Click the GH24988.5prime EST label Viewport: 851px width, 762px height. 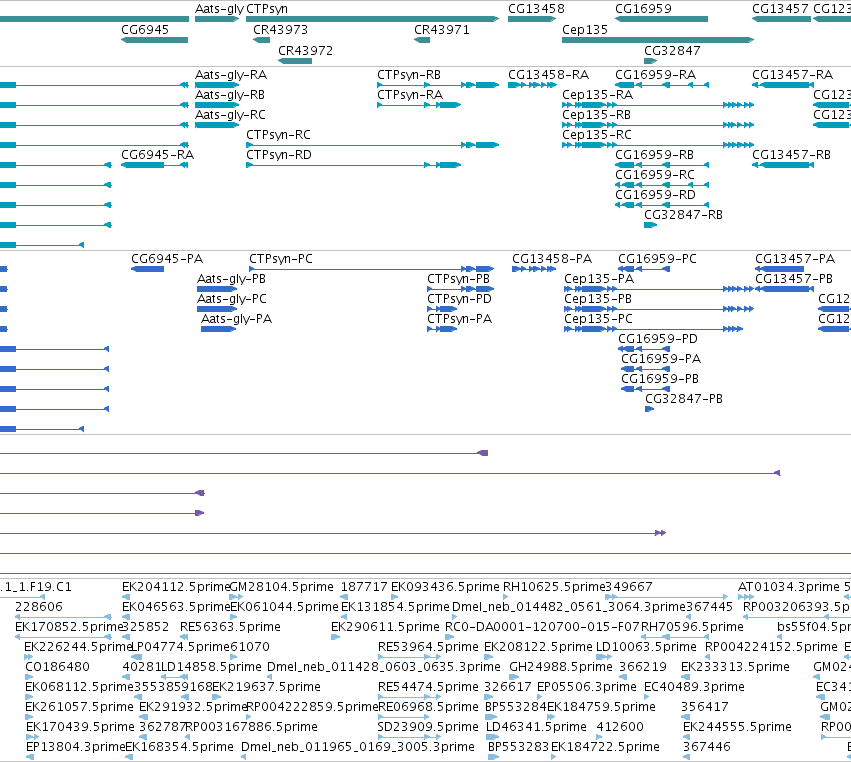[x=561, y=666]
